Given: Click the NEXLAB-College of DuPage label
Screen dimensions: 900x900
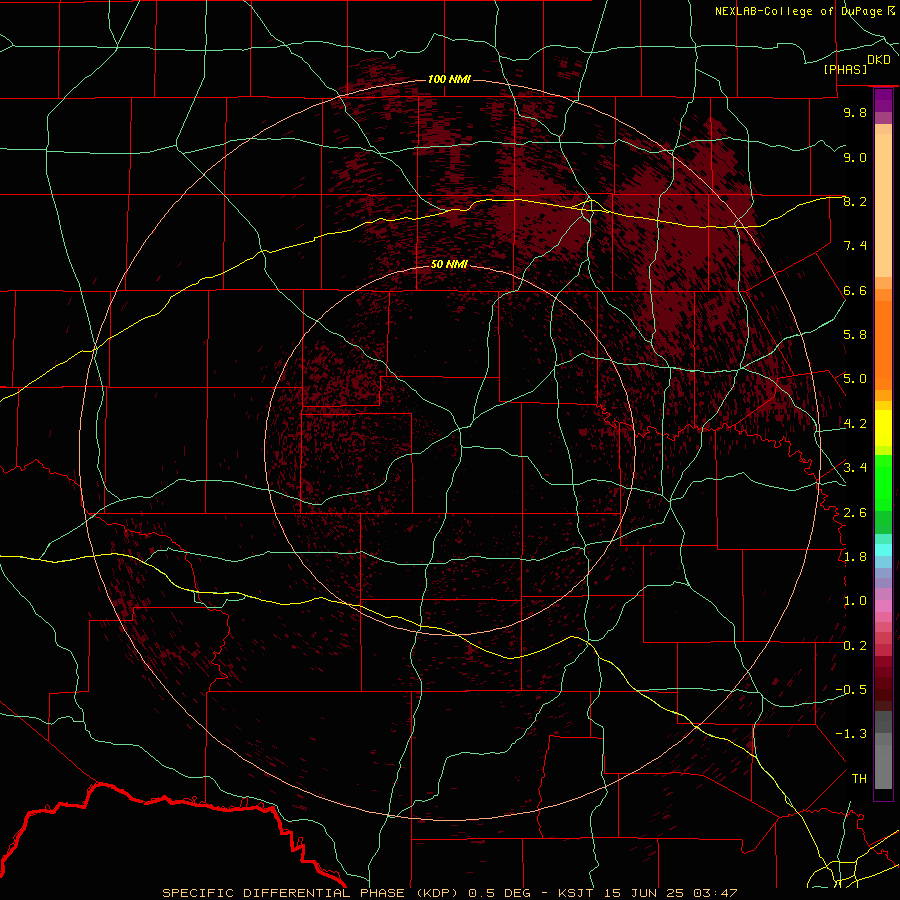Looking at the screenshot, I should pos(798,11).
